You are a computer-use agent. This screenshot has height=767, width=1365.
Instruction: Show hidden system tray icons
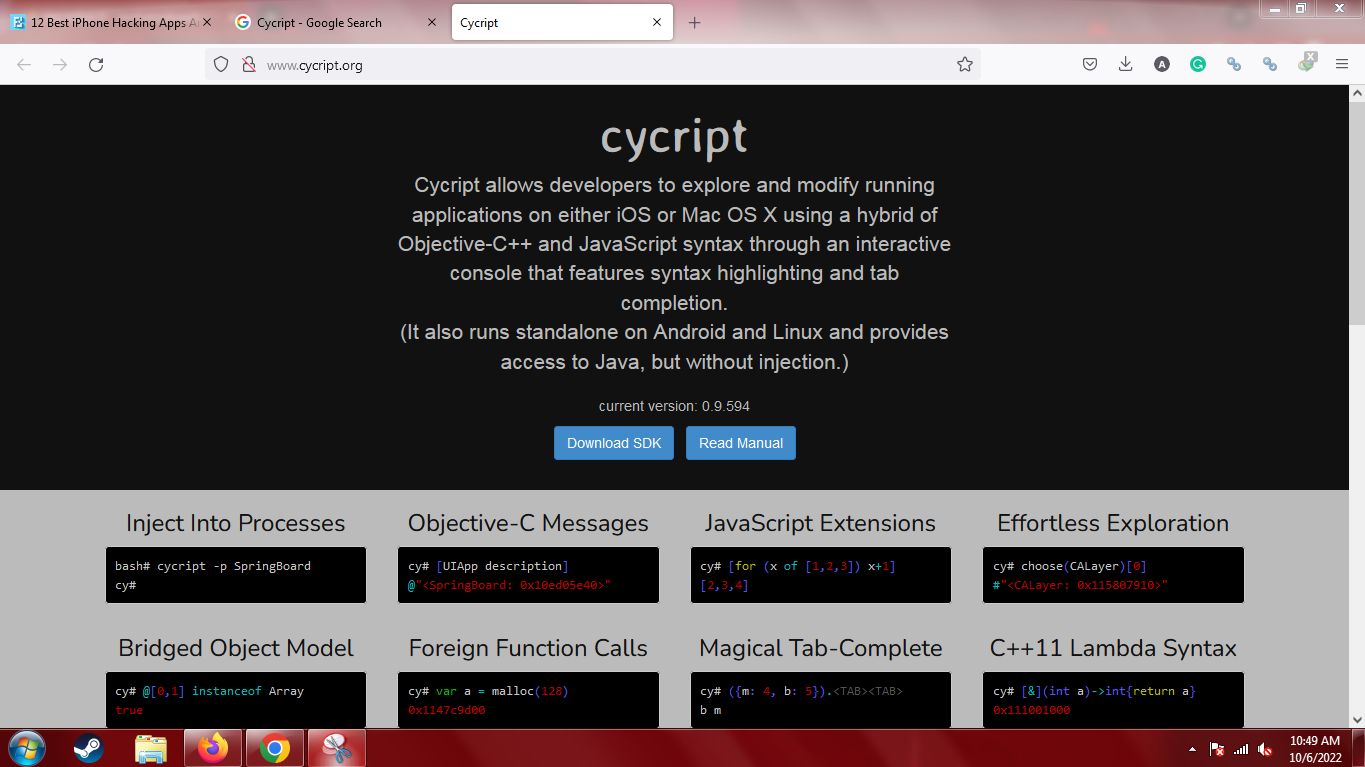[1192, 748]
